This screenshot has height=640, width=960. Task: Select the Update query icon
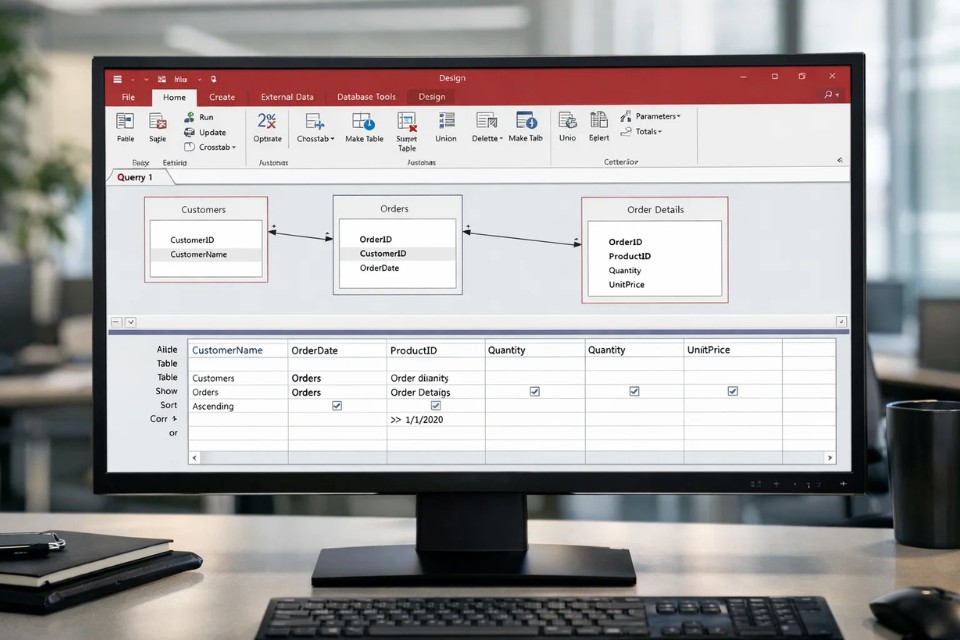tap(189, 132)
